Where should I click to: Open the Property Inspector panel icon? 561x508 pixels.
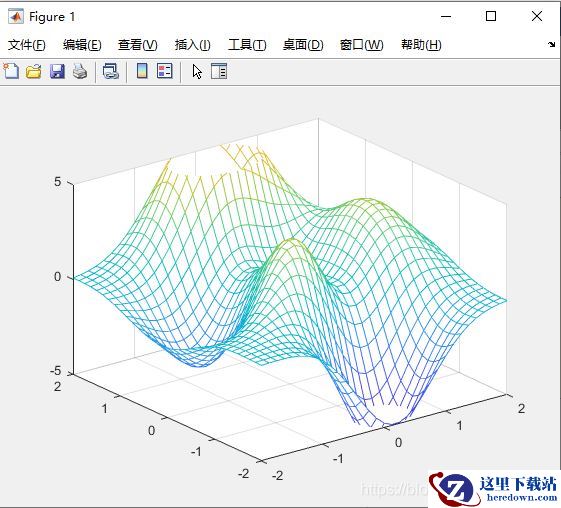[219, 71]
